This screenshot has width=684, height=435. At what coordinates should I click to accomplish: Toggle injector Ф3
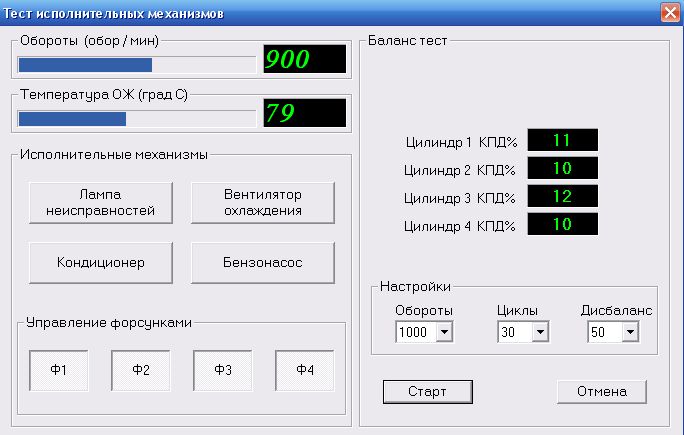click(x=222, y=370)
